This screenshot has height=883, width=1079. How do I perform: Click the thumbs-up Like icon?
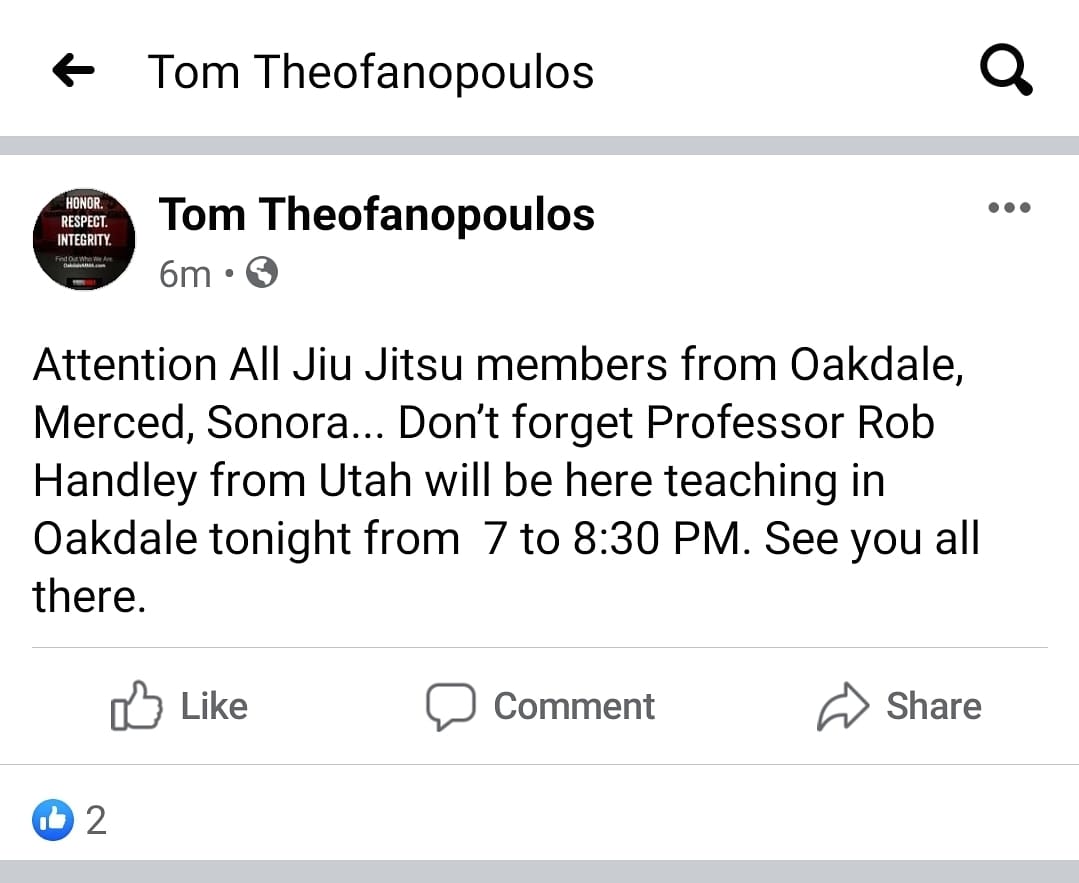[135, 706]
